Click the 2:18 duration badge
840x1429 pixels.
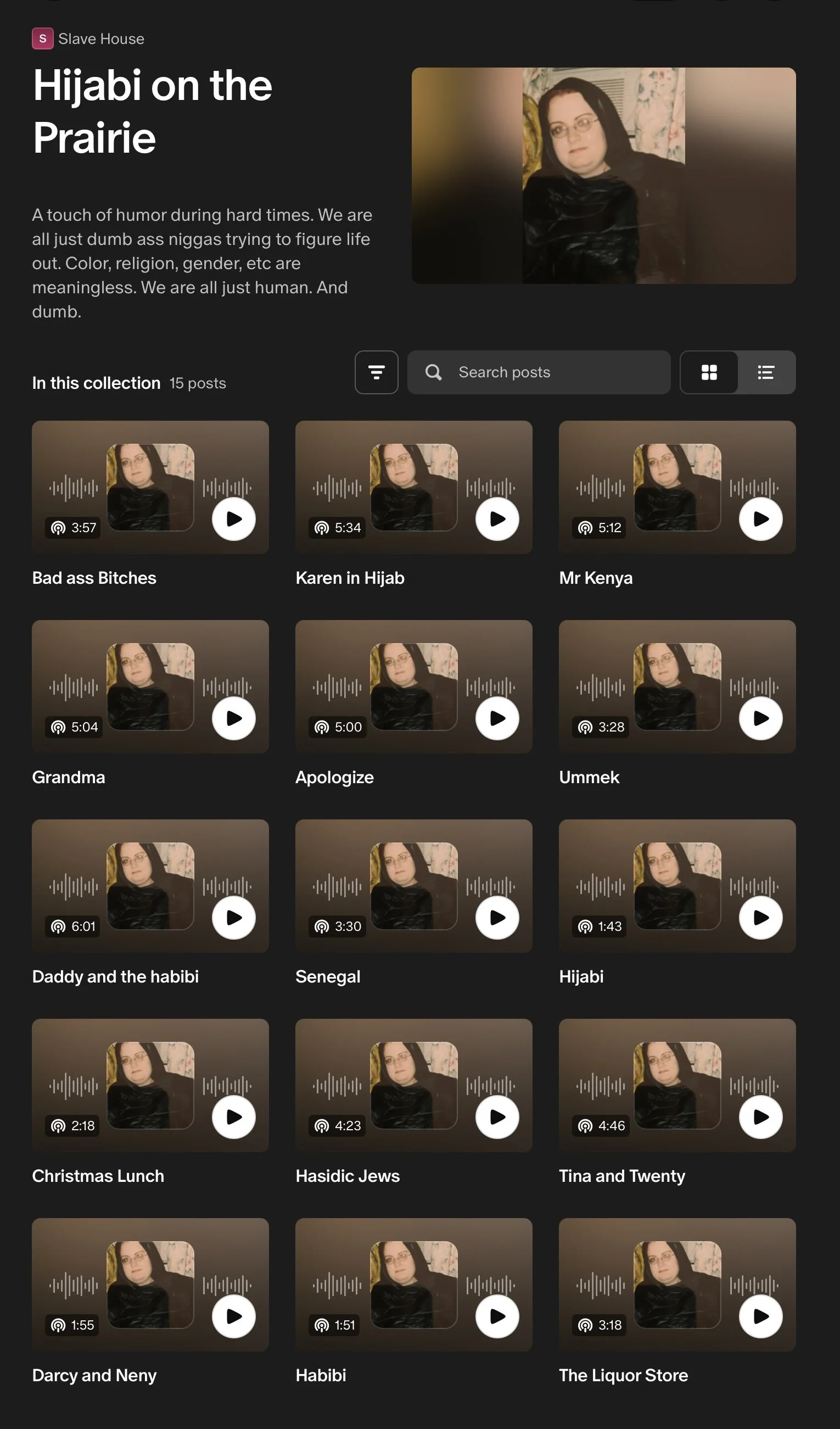click(72, 1126)
